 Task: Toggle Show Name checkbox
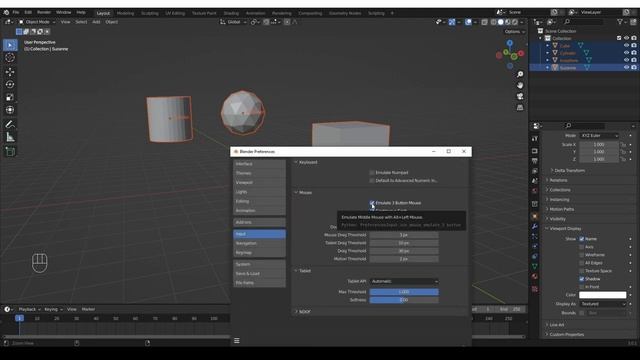click(582, 239)
